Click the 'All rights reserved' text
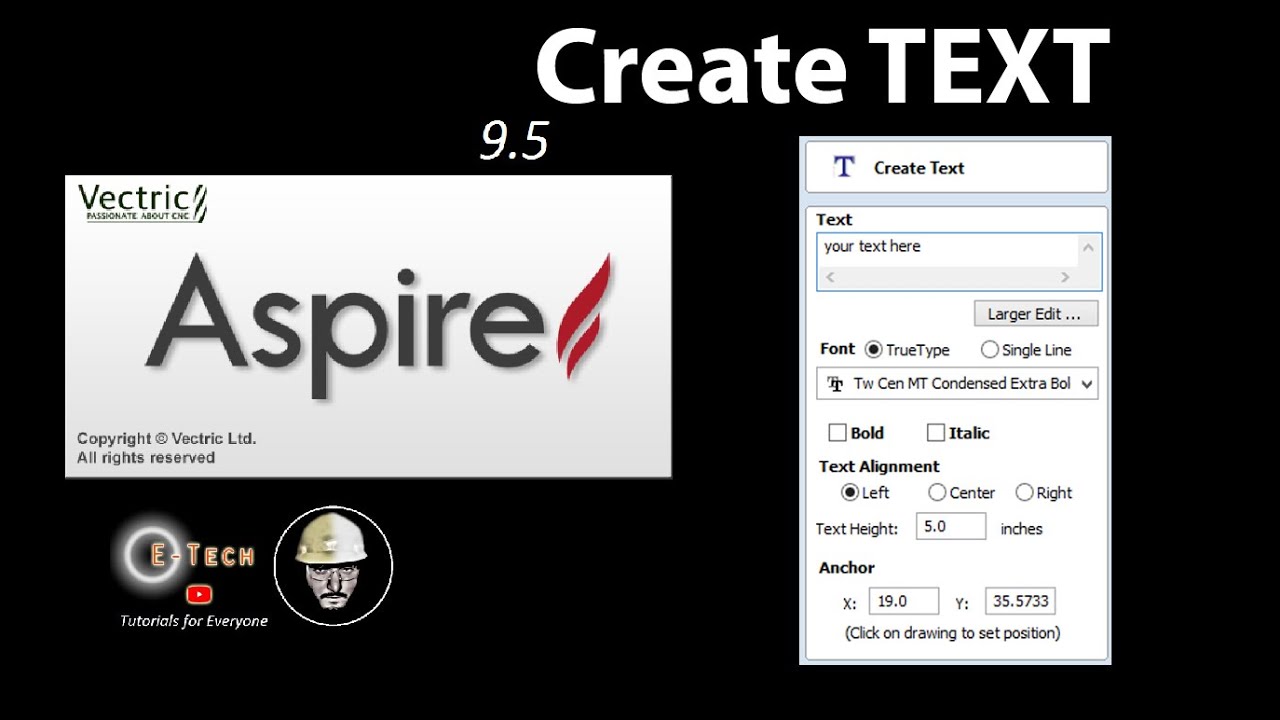Image resolution: width=1280 pixels, height=720 pixels. [146, 457]
